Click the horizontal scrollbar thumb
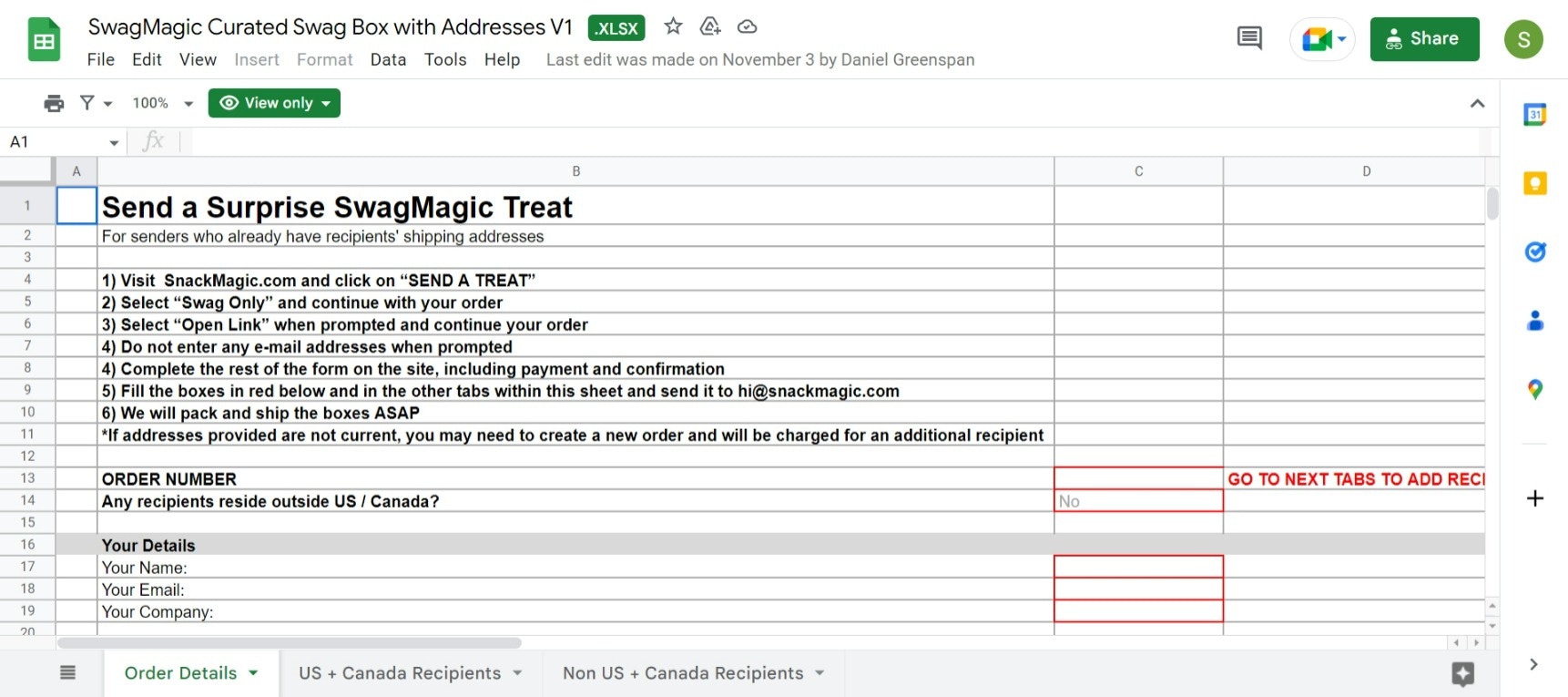The width and height of the screenshot is (1568, 697). pos(290,642)
